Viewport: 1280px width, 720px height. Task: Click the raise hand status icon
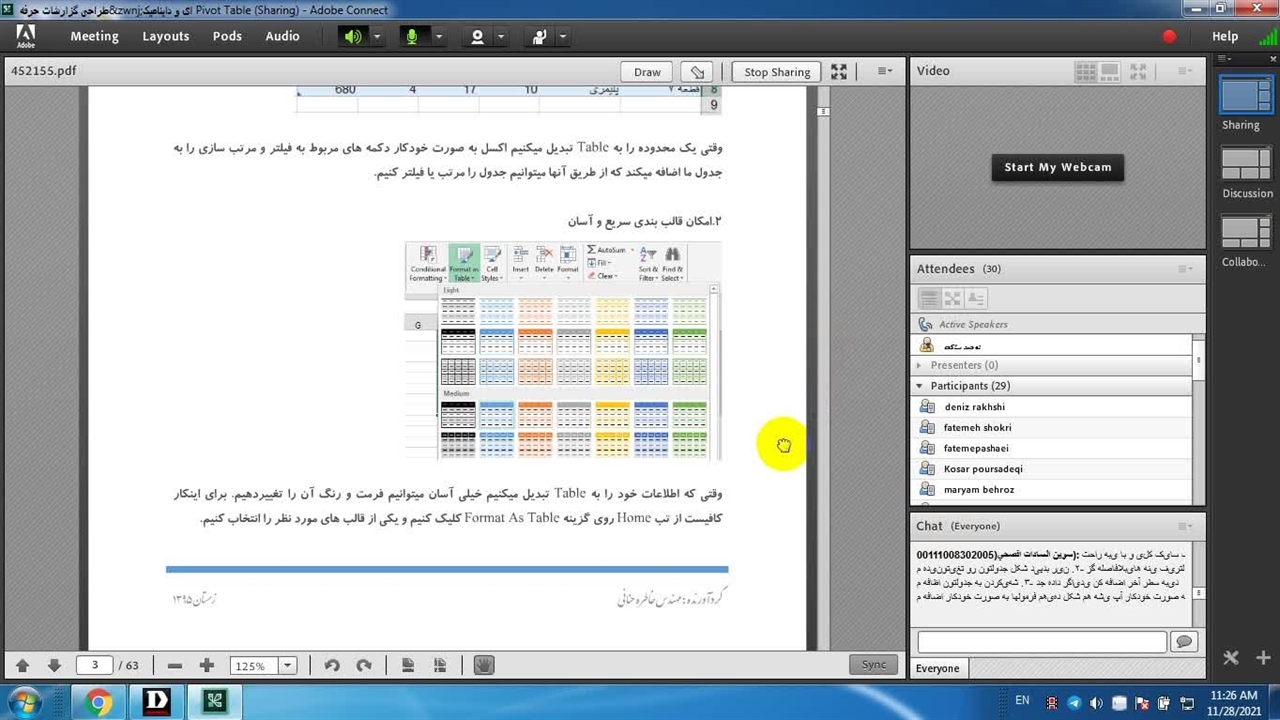(x=540, y=37)
